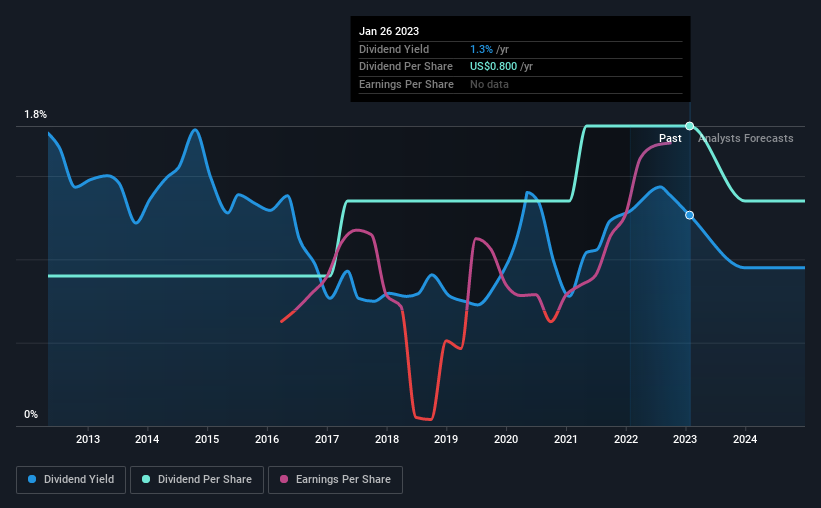Select the teal Dividend Per Share data point marker
Image resolution: width=821 pixels, height=508 pixels.
tap(690, 126)
